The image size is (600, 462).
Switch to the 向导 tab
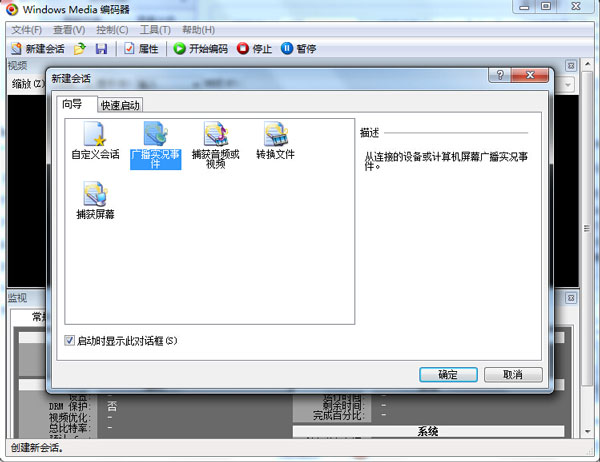(73, 104)
